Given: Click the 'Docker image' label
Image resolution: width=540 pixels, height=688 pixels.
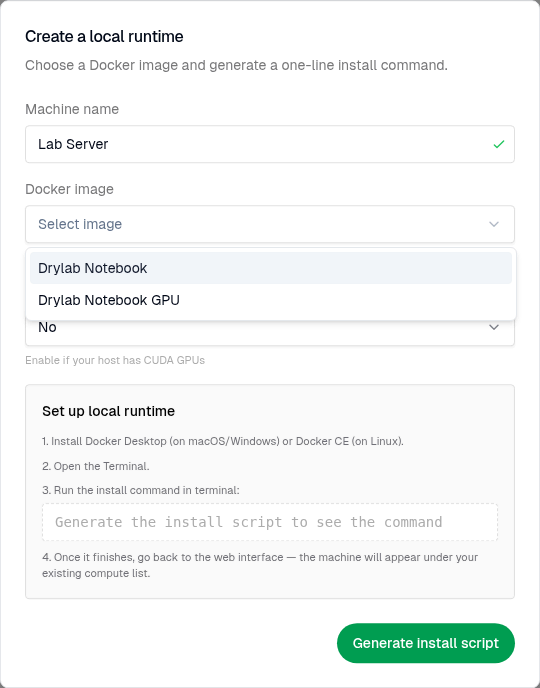Looking at the screenshot, I should [69, 189].
